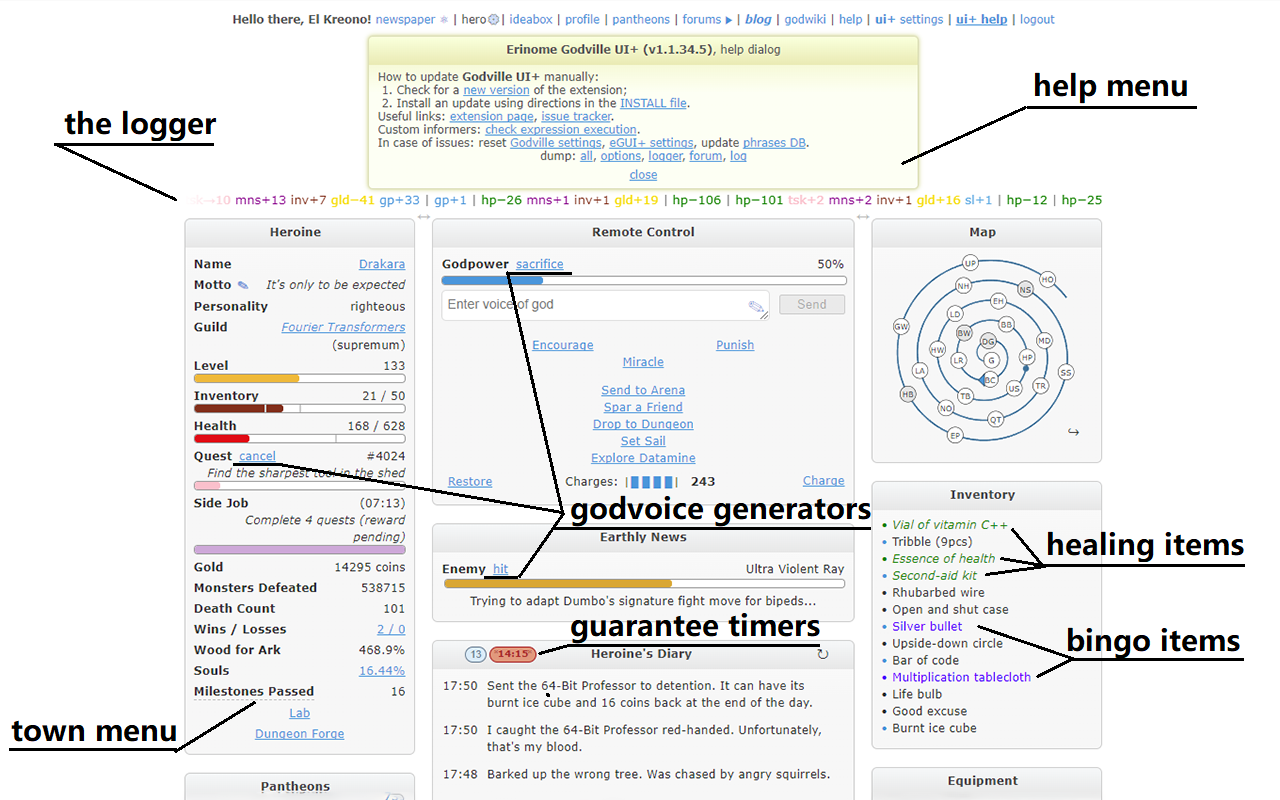Select the HP town node on map

(1026, 357)
